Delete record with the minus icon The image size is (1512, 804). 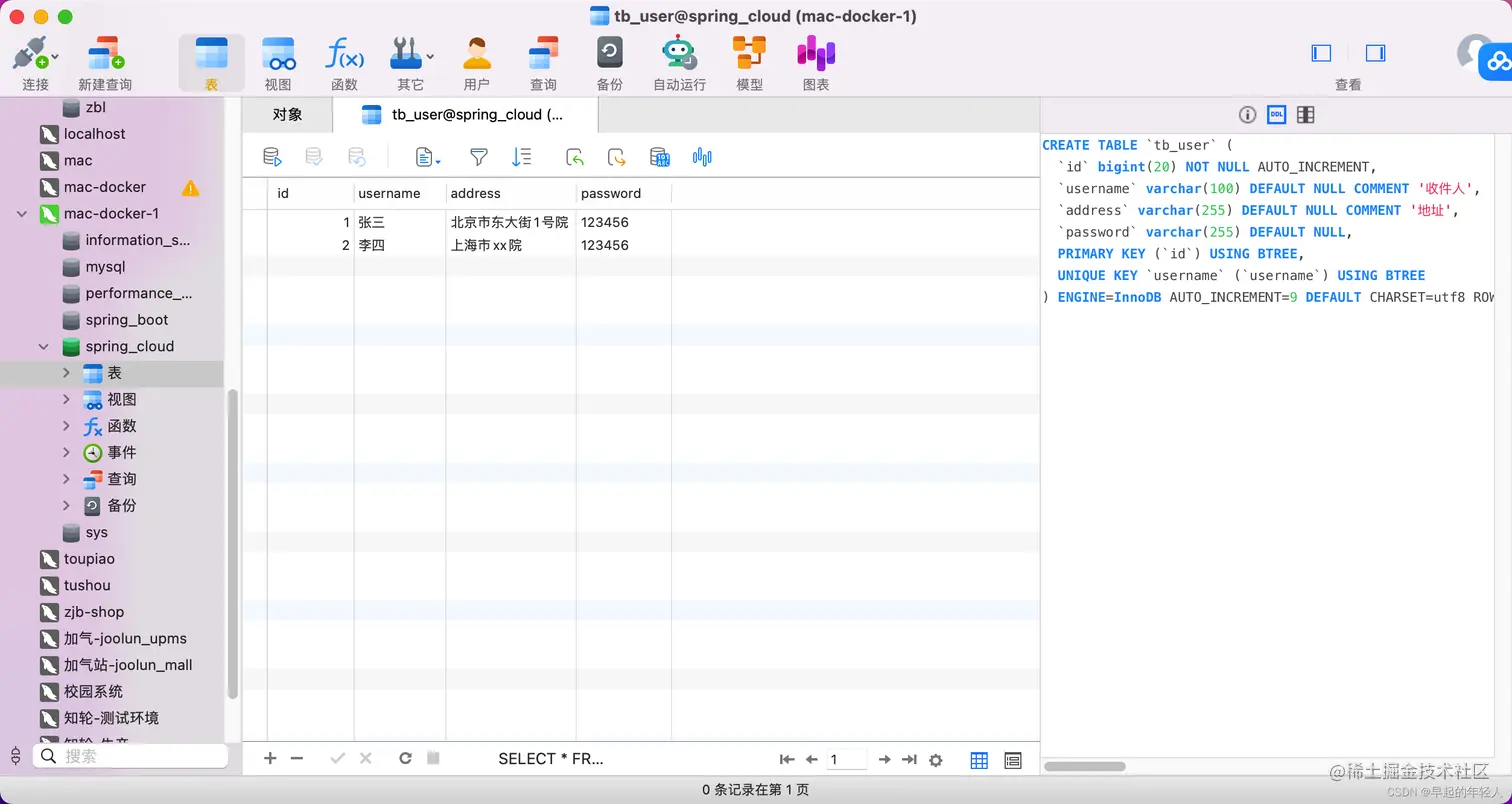point(297,759)
